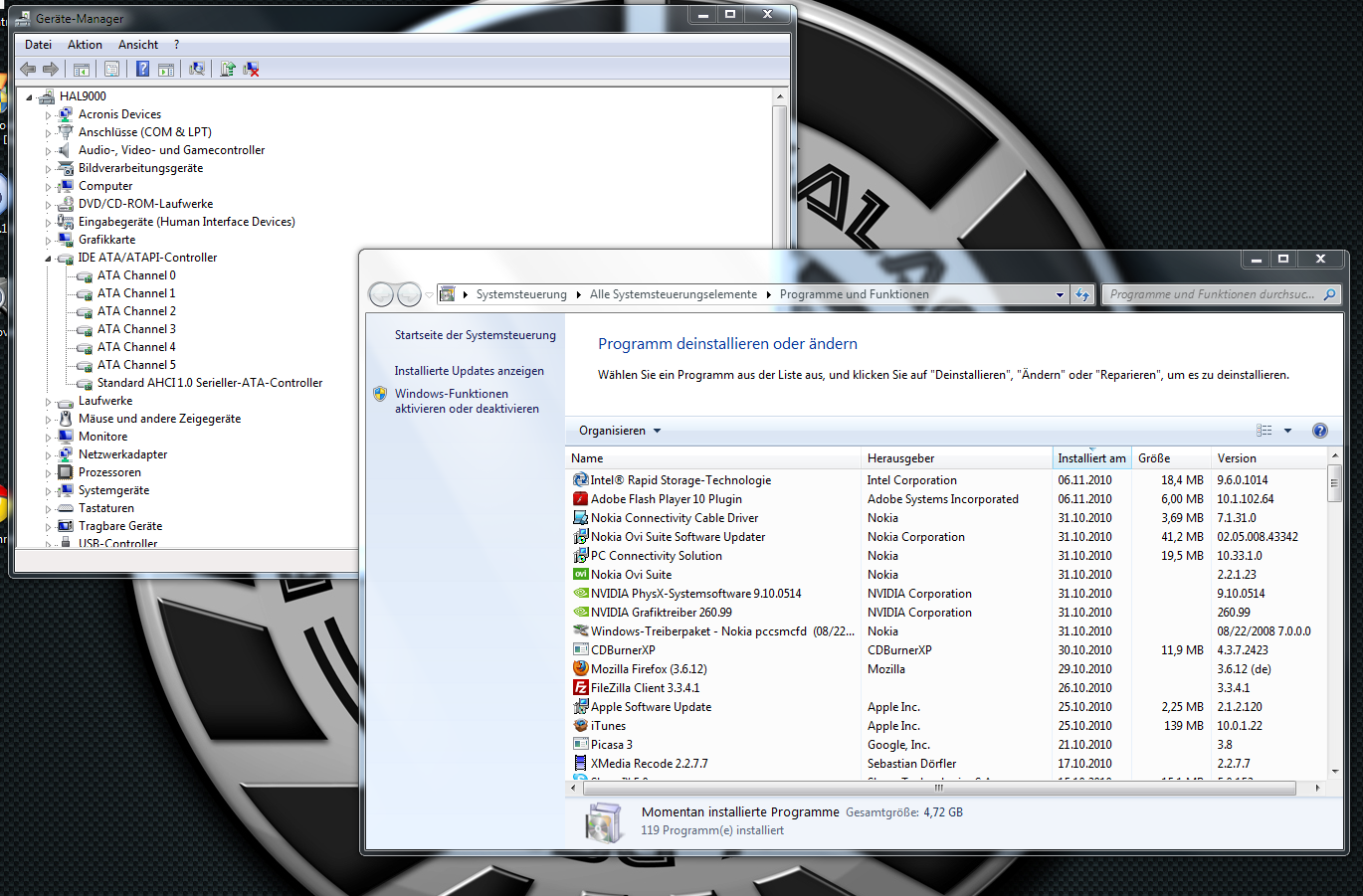Viewport: 1363px width, 896px height.
Task: Open the address bar history dropdown arrow
Action: [1060, 294]
